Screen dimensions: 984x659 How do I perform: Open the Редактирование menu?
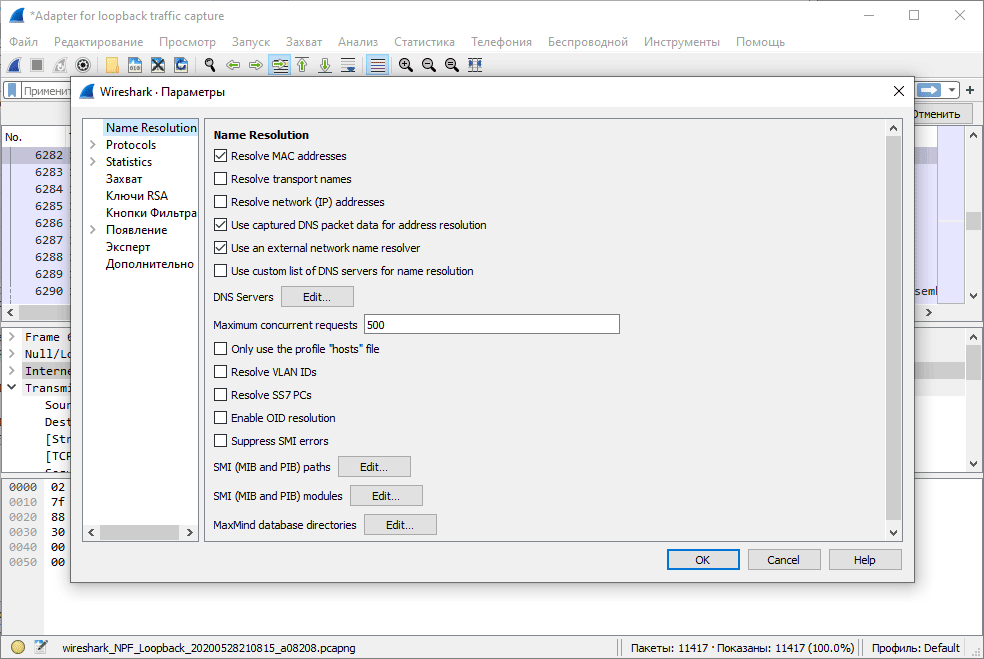point(99,41)
